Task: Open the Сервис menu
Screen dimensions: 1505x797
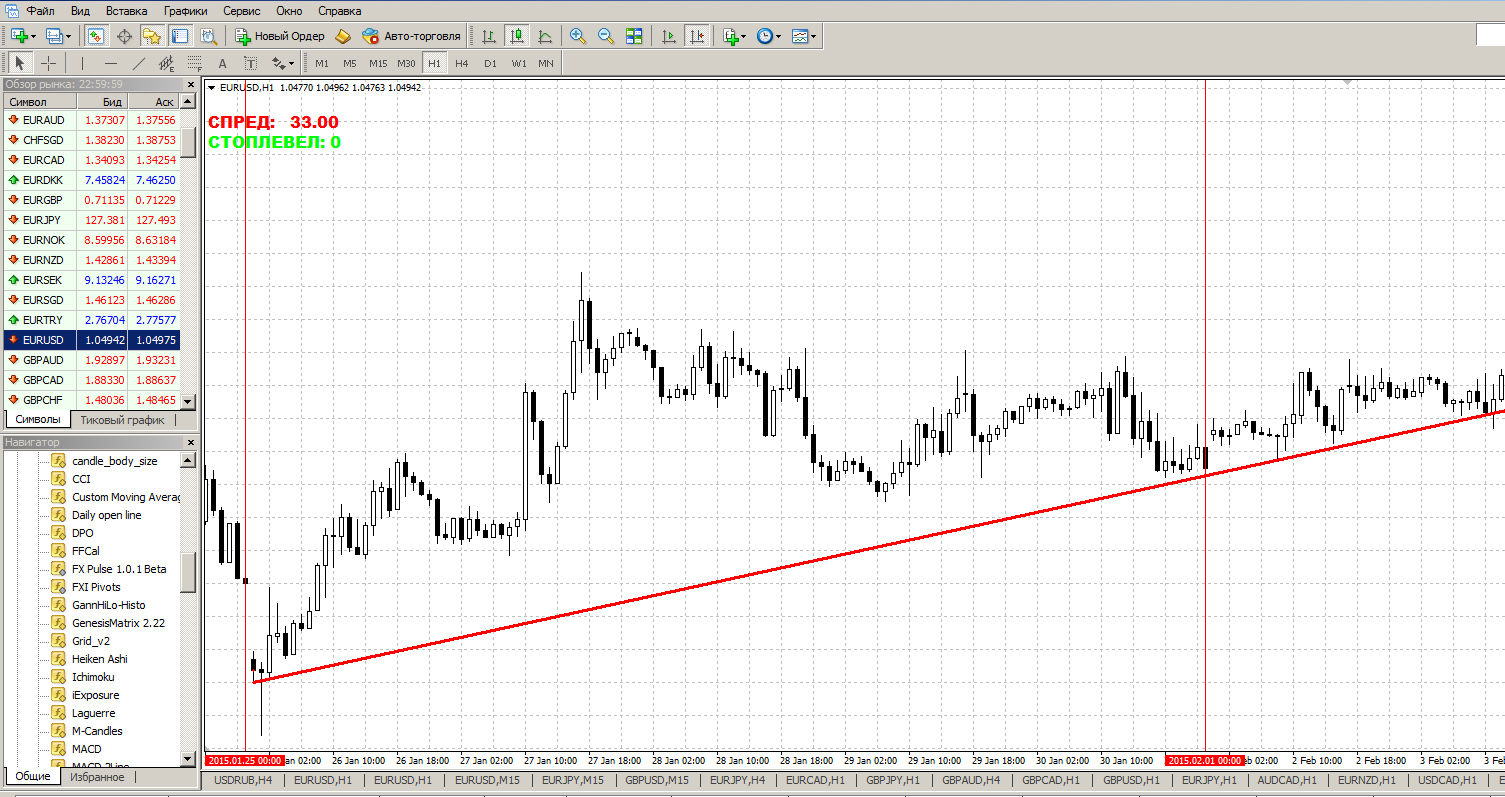Action: tap(242, 11)
